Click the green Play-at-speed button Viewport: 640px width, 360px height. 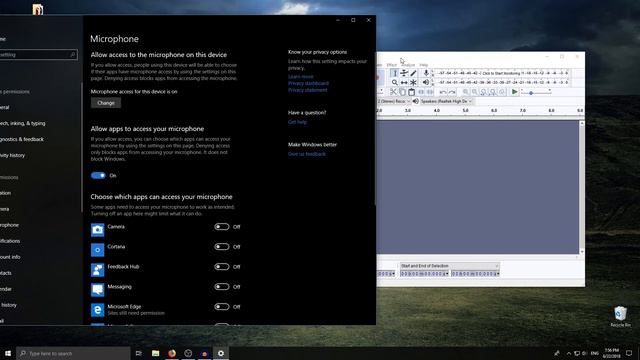point(514,92)
